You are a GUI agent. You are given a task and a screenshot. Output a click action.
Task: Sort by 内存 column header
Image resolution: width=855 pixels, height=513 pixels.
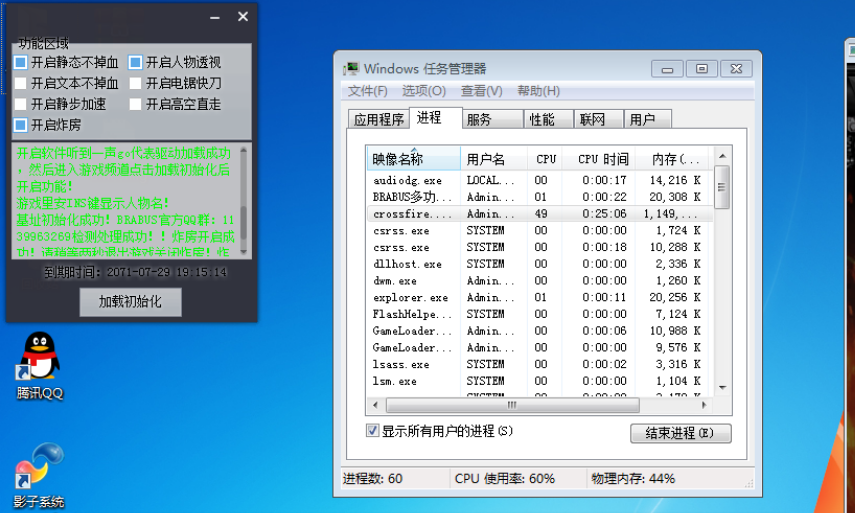[x=672, y=159]
